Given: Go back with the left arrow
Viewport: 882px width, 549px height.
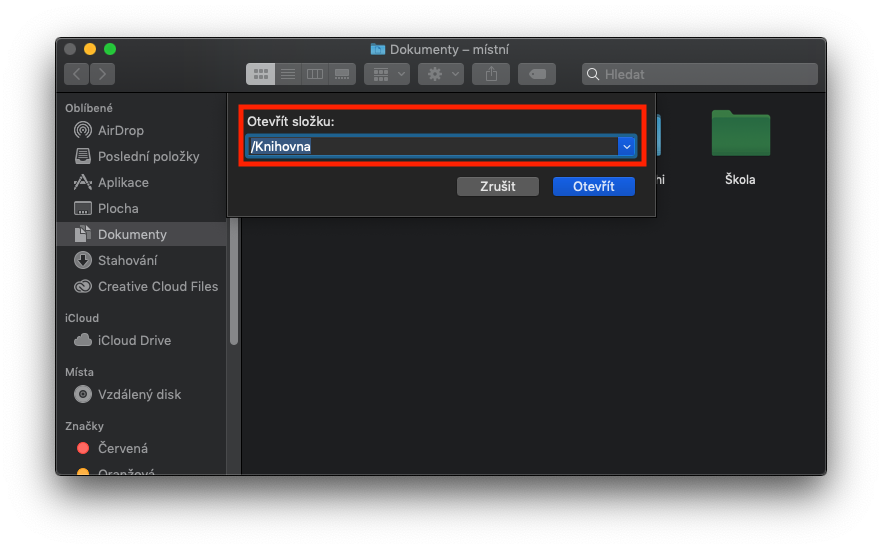Looking at the screenshot, I should pos(77,74).
